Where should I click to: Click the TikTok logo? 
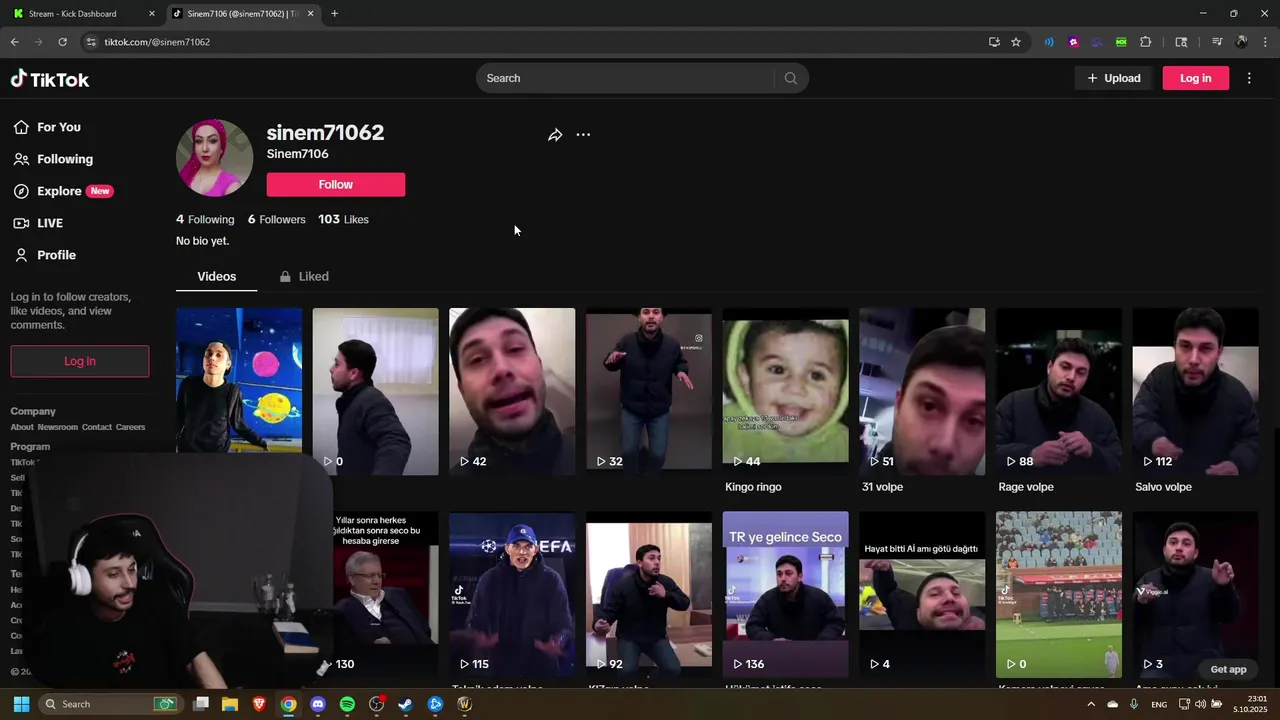50,79
